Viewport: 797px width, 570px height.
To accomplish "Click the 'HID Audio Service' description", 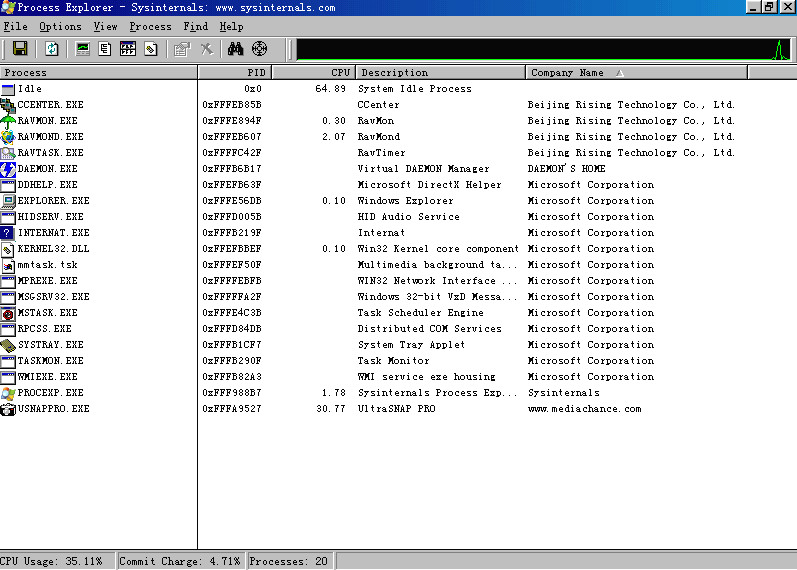I will [x=409, y=217].
